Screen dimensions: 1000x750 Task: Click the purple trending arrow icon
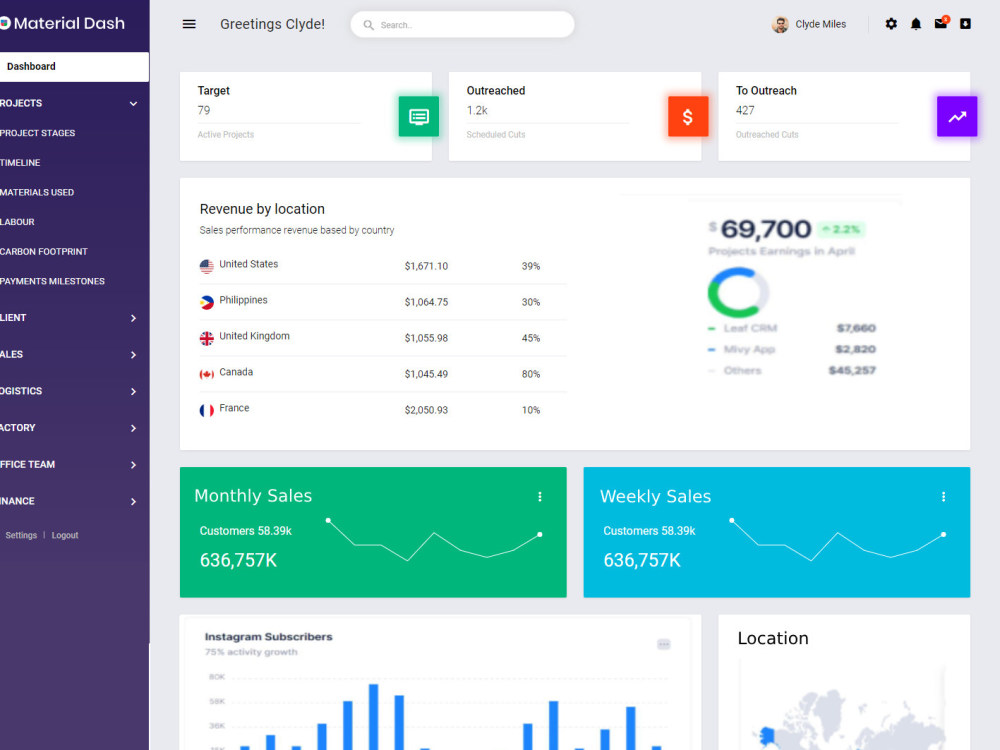click(x=957, y=117)
